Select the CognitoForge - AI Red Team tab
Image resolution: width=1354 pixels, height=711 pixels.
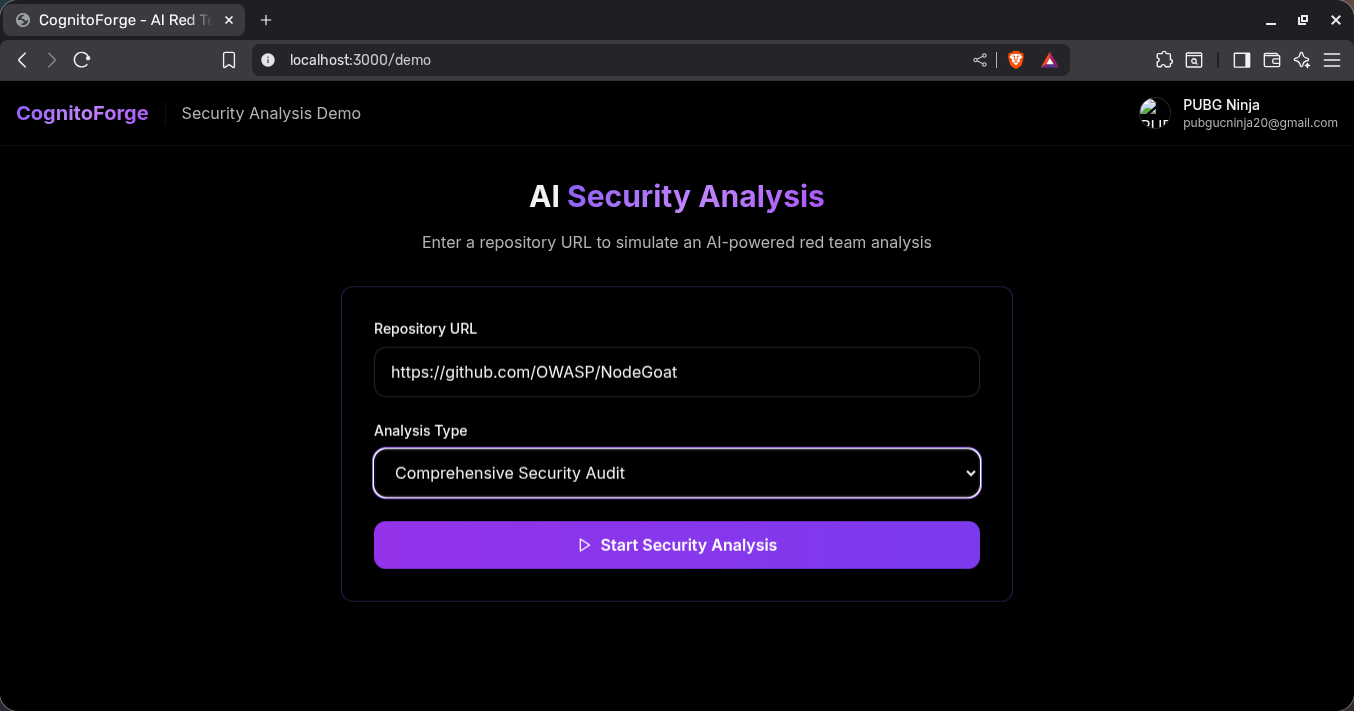tap(124, 20)
